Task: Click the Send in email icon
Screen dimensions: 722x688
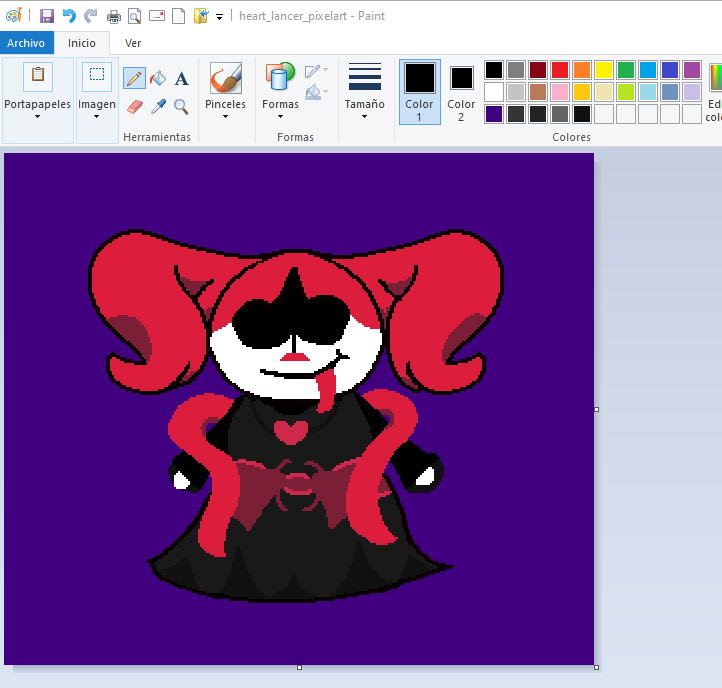Action: point(157,16)
